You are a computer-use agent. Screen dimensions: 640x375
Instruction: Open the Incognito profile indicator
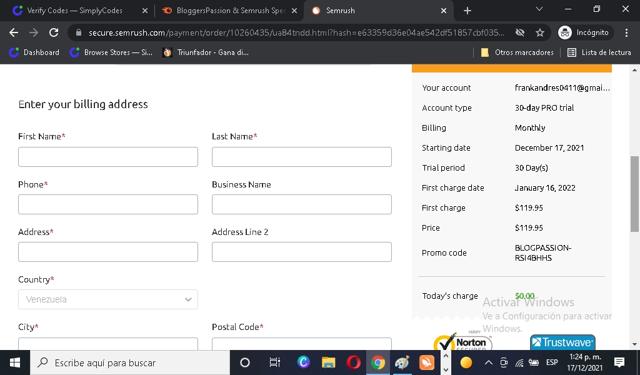[584, 33]
